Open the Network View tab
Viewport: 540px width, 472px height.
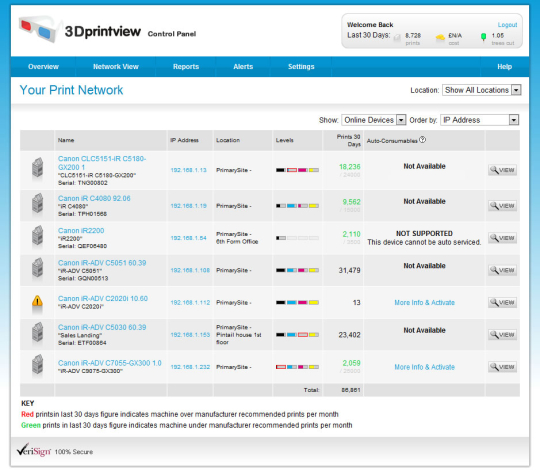(116, 66)
